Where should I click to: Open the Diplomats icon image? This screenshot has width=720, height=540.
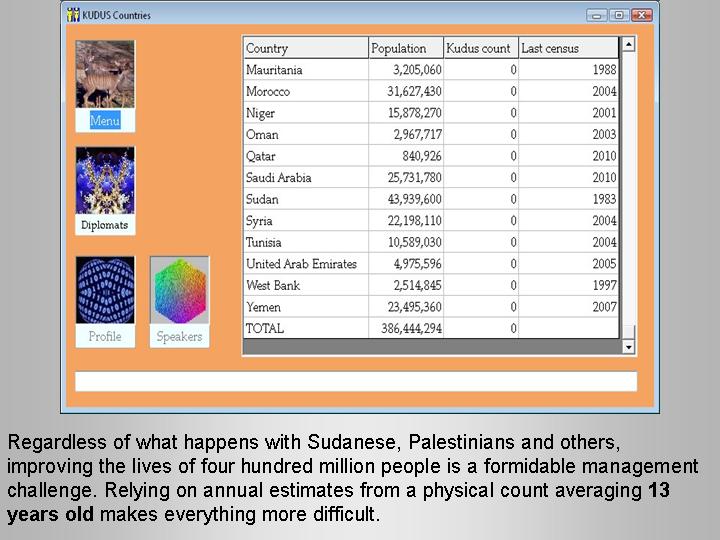[x=105, y=181]
